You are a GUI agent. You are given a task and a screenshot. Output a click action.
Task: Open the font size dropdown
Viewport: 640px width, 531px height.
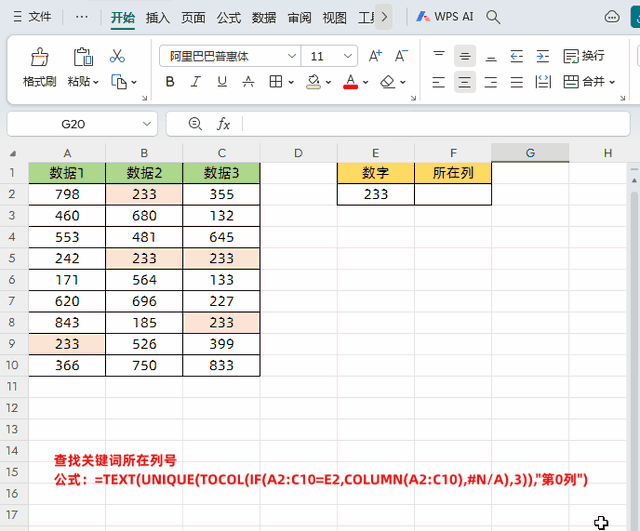pos(348,56)
